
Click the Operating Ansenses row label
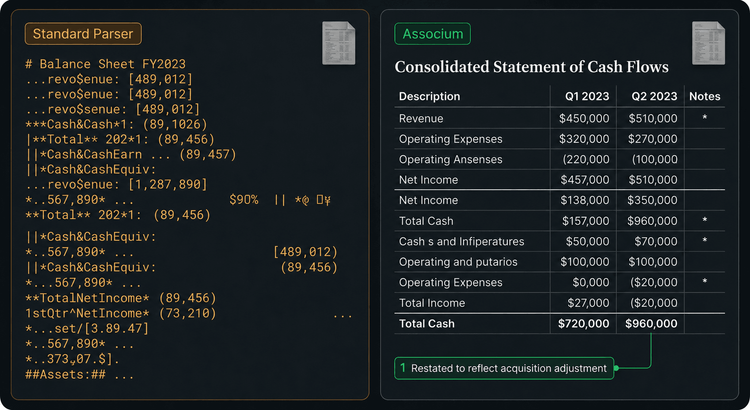(451, 159)
